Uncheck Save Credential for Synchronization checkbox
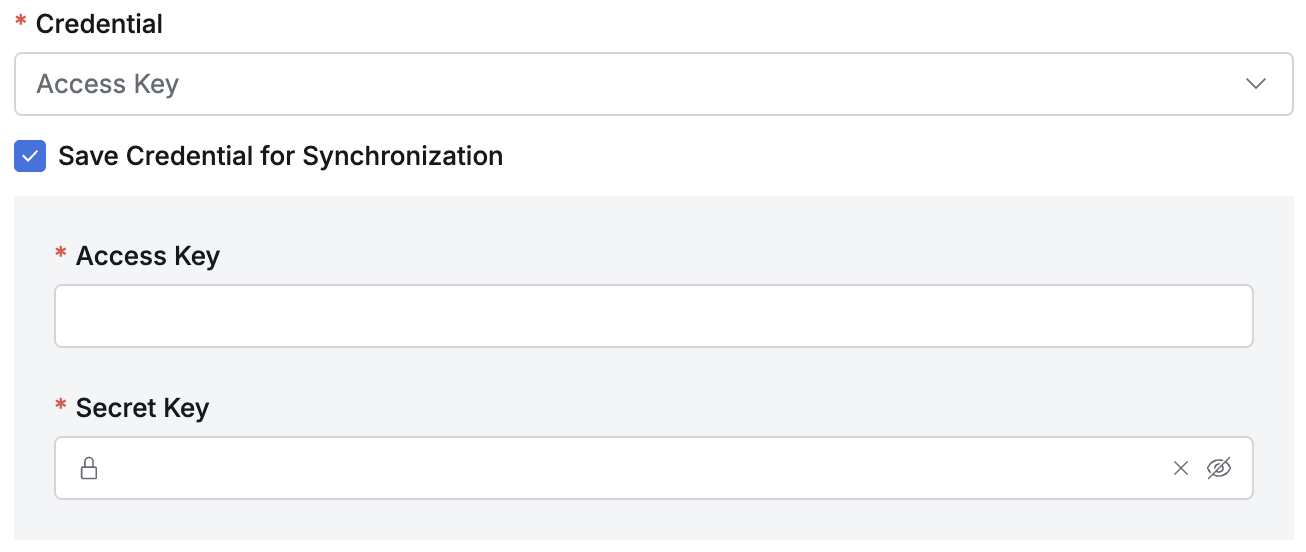Viewport: 1306px width, 552px height. (30, 156)
